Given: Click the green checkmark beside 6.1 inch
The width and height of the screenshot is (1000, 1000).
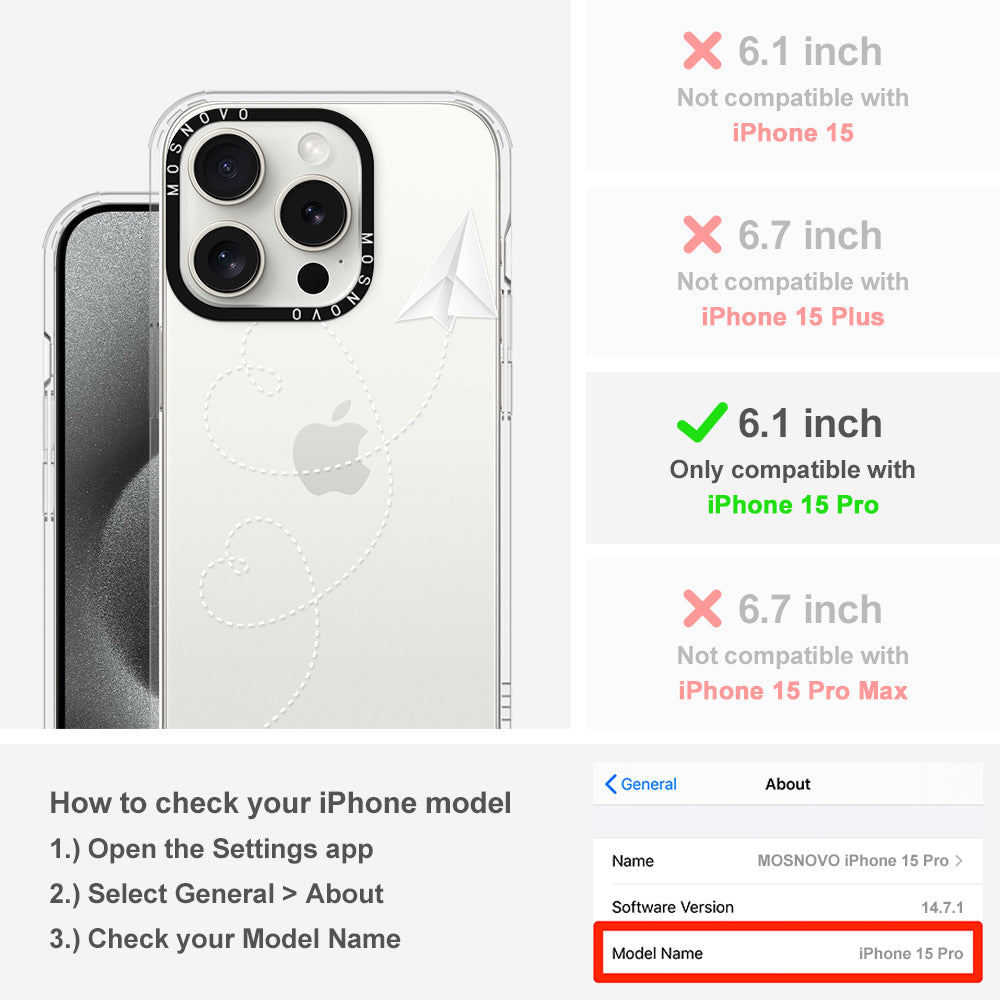Looking at the screenshot, I should point(702,422).
